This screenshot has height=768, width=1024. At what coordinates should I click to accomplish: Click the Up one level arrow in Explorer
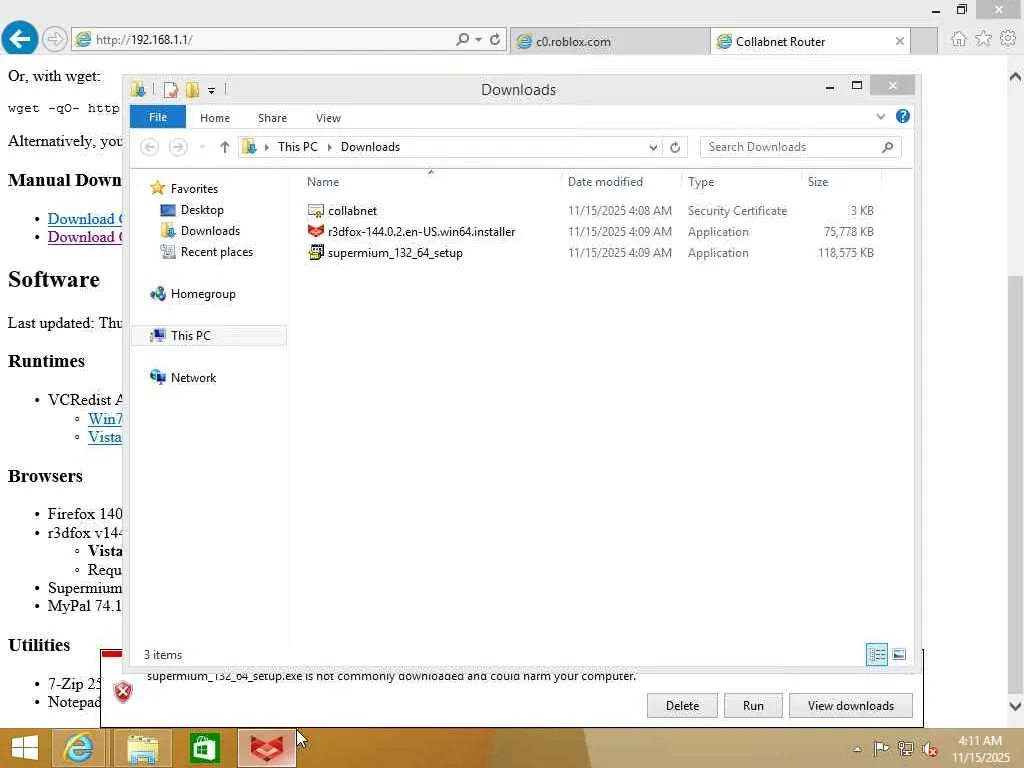pos(225,147)
